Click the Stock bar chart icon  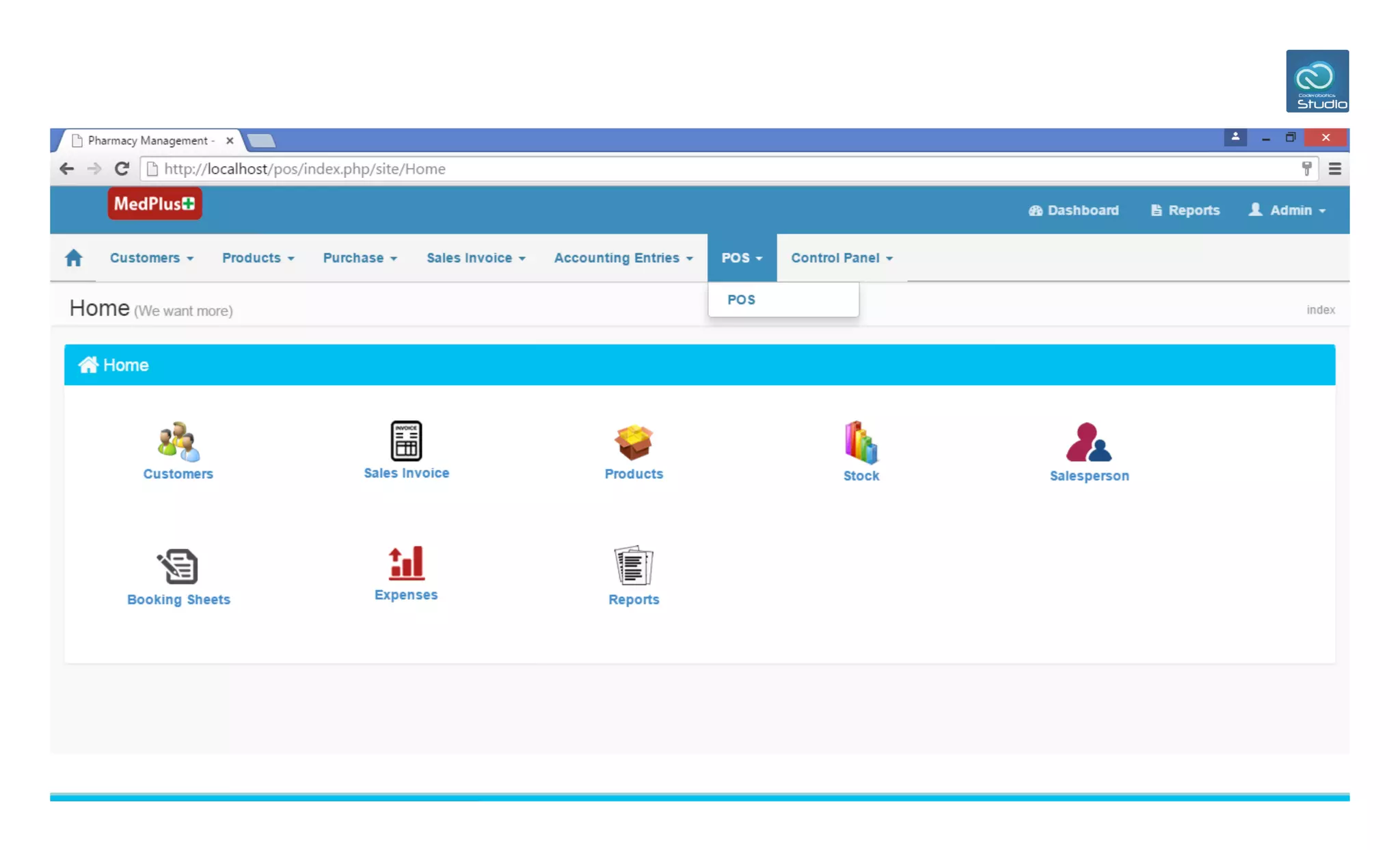(861, 442)
